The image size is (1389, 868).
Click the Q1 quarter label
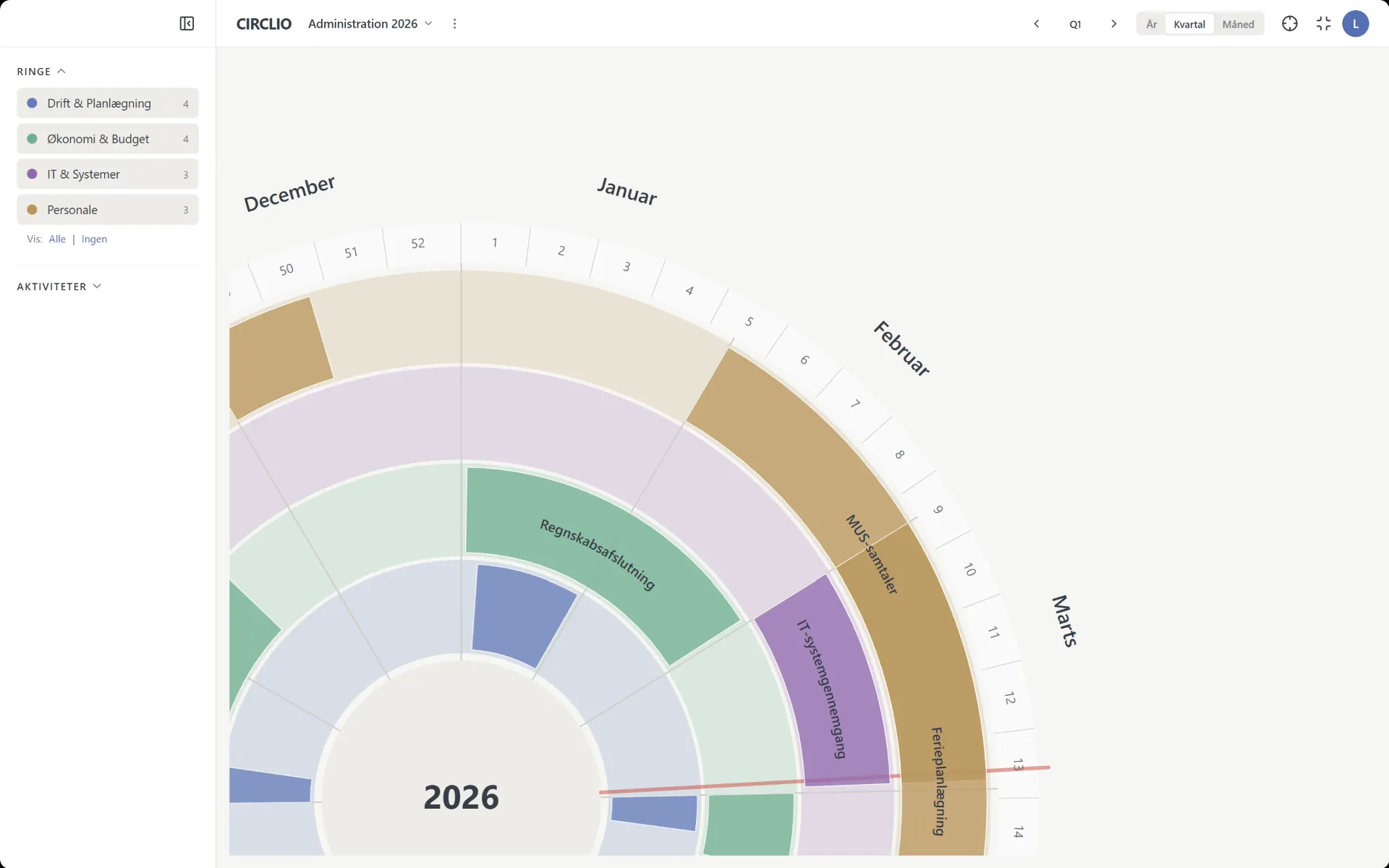[1075, 24]
